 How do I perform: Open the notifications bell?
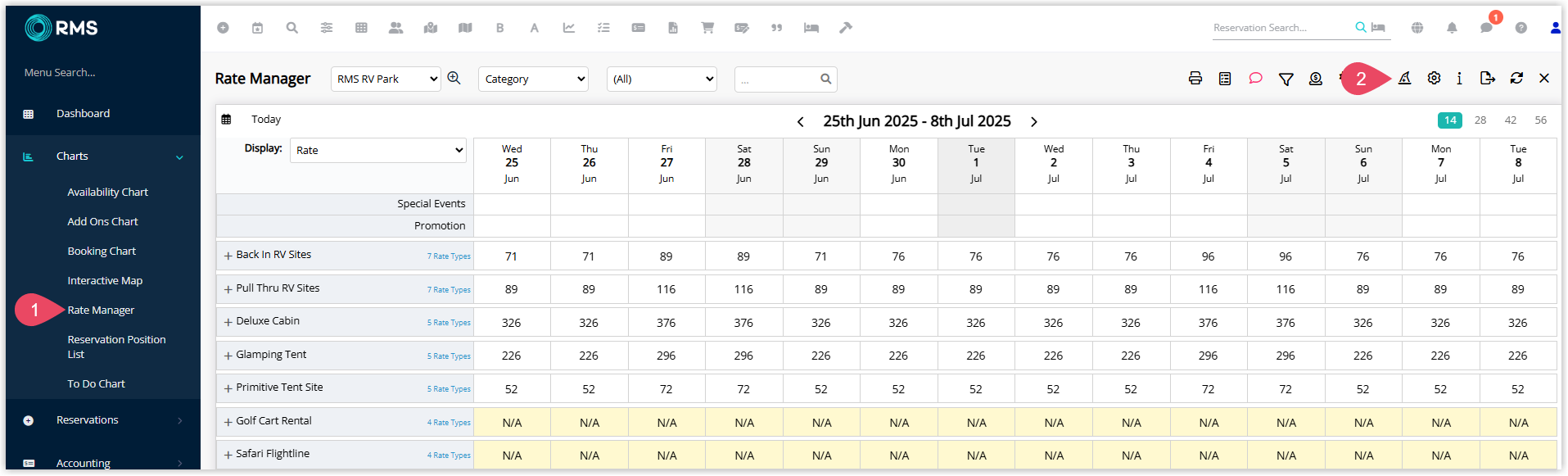point(1452,28)
